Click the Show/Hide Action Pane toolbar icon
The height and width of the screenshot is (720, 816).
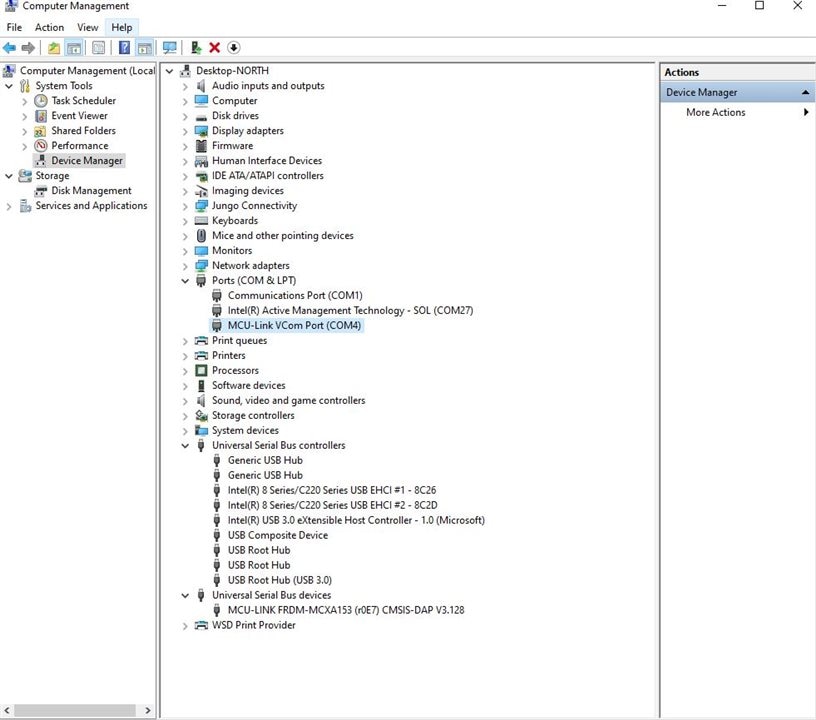(144, 48)
